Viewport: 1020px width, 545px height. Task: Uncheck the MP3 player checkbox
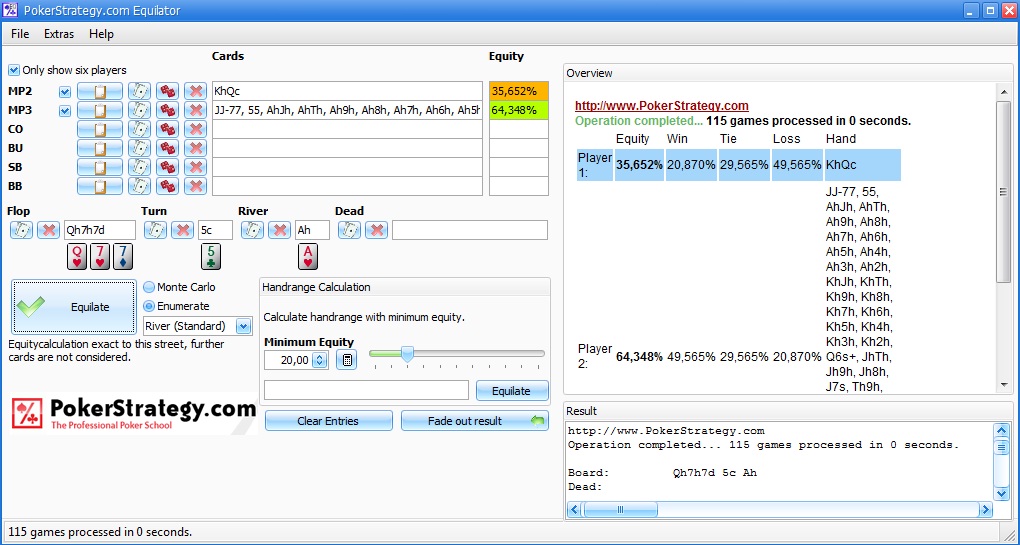click(x=64, y=111)
